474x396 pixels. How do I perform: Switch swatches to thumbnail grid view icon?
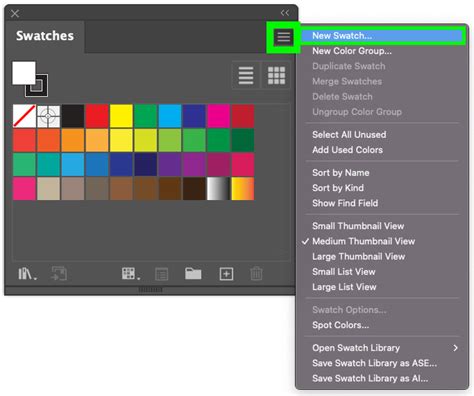tap(276, 76)
